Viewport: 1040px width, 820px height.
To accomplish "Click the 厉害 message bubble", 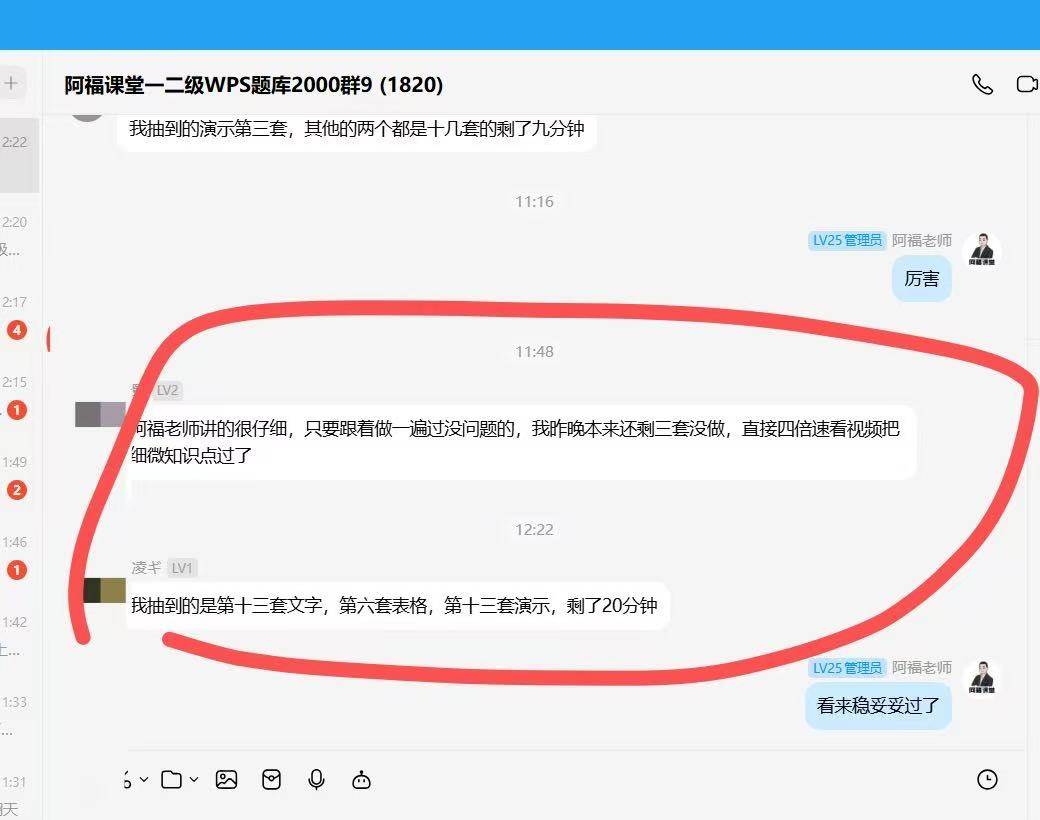I will 922,279.
